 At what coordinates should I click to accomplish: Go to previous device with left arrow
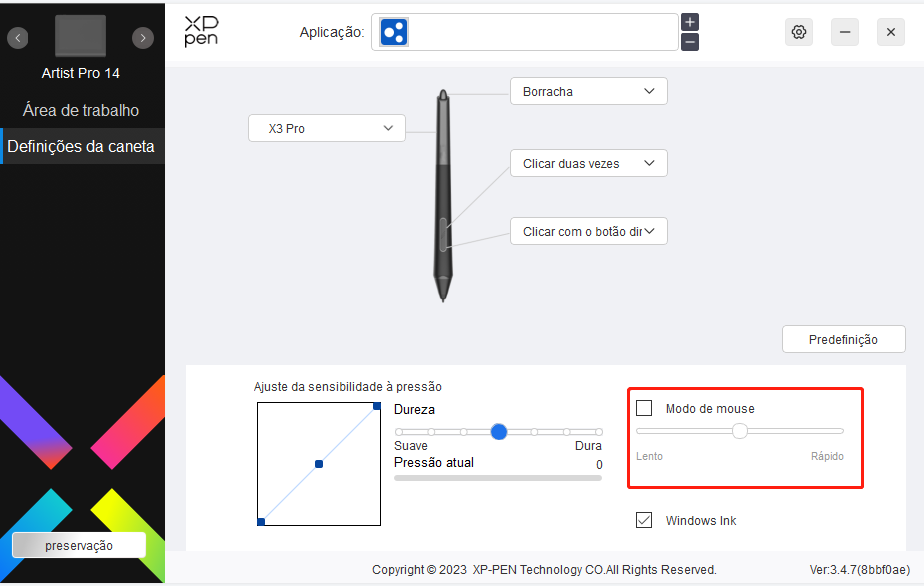pos(18,38)
